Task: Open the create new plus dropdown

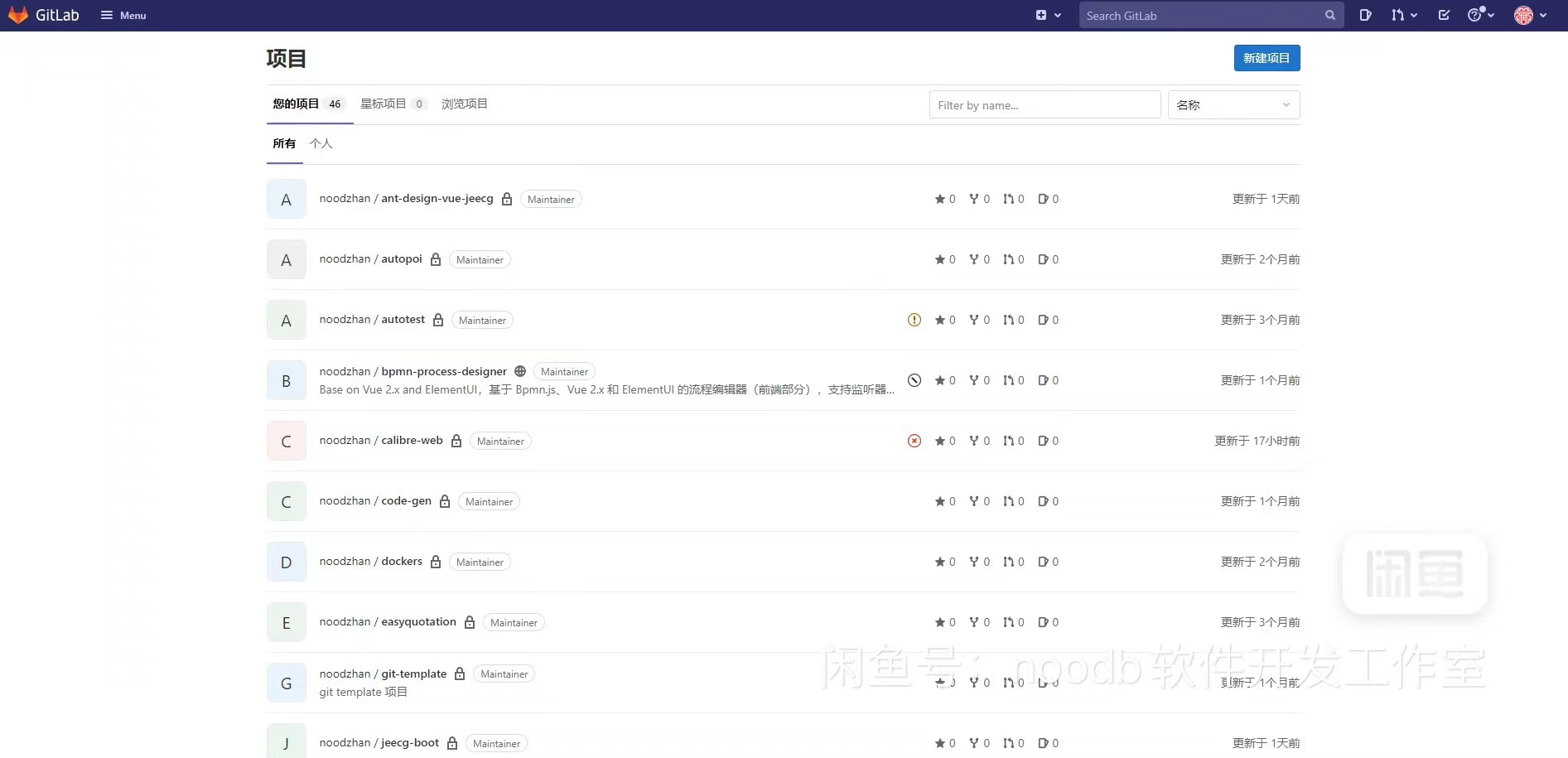Action: (1048, 15)
